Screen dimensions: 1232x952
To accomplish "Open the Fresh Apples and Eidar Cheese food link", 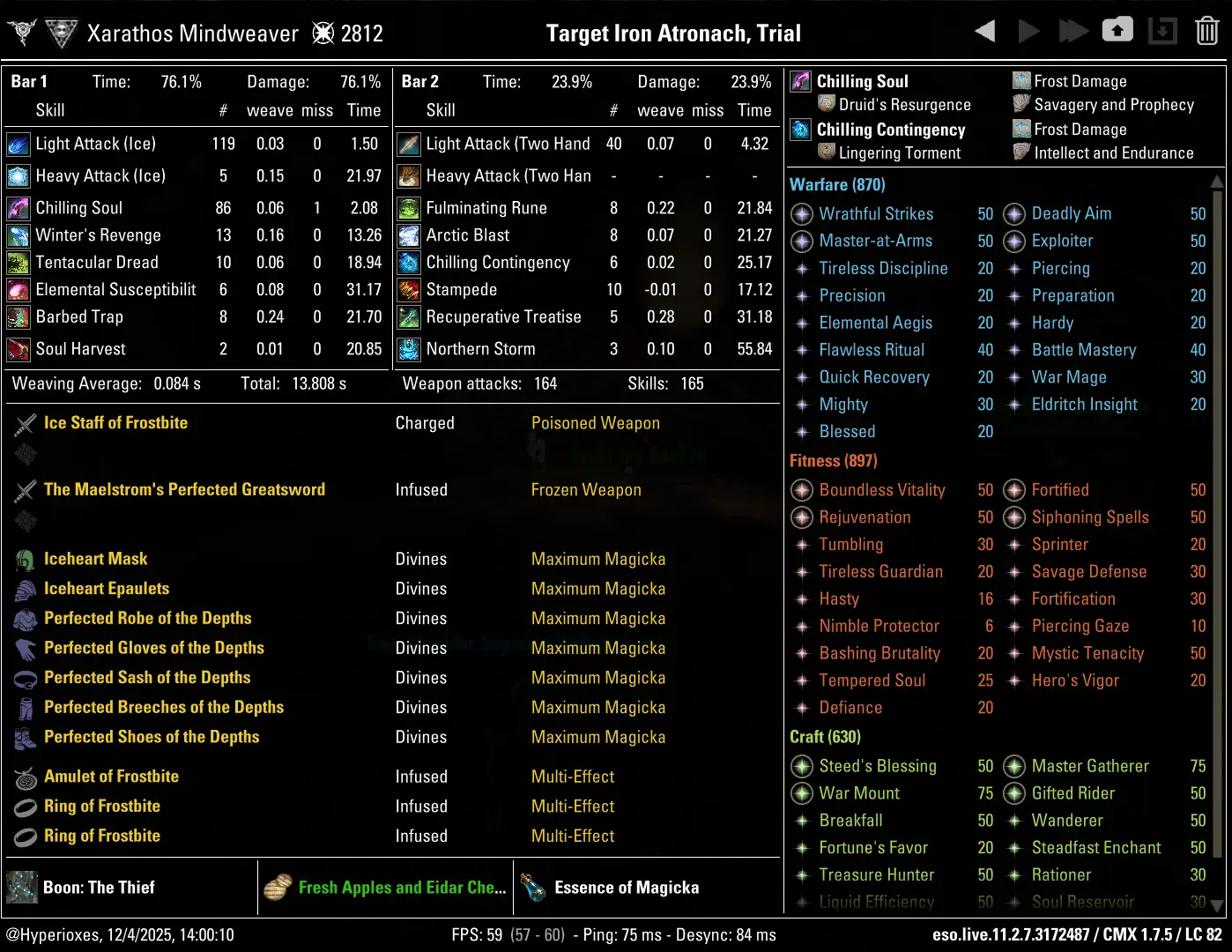I will tap(402, 888).
